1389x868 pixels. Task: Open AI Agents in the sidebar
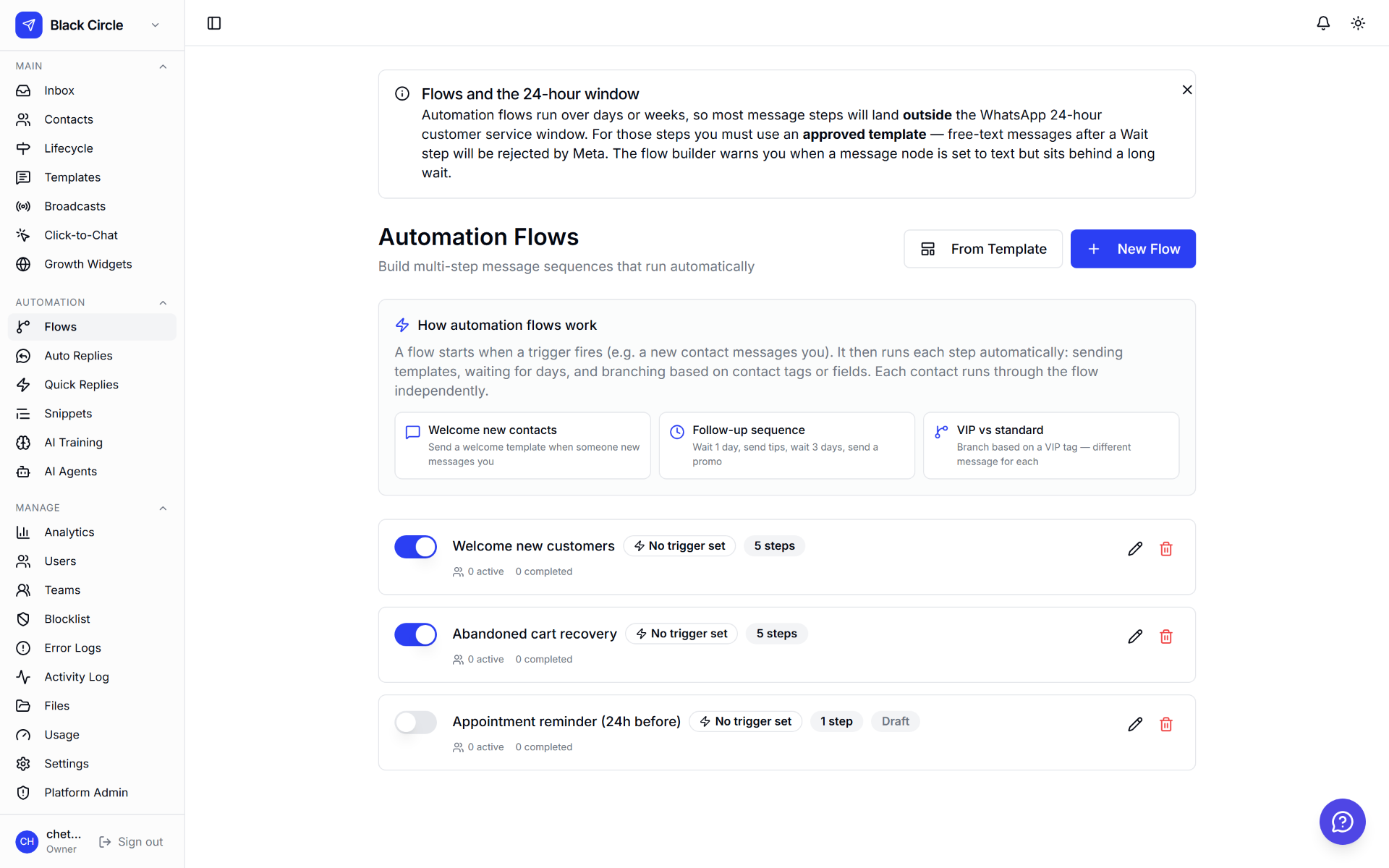pyautogui.click(x=92, y=472)
